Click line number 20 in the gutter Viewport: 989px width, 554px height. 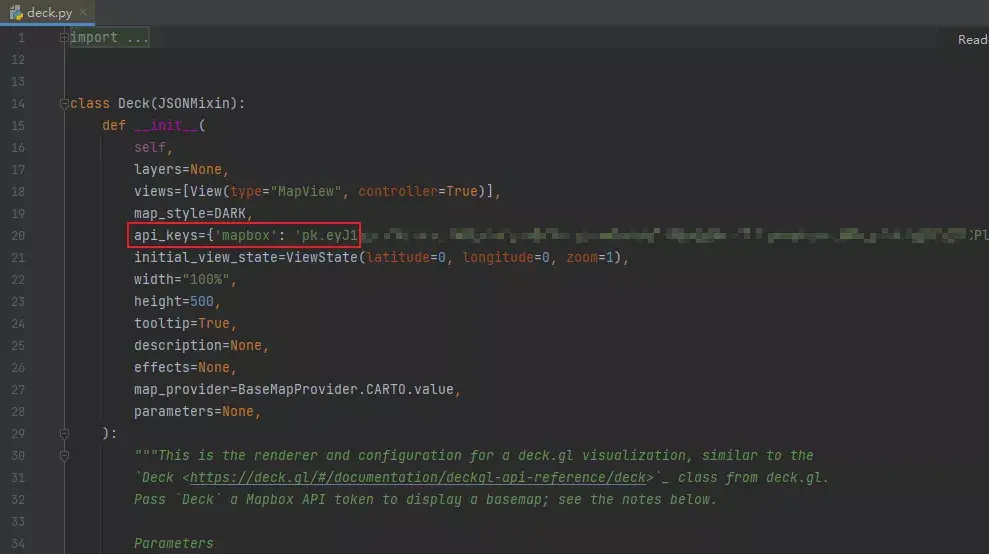coord(18,235)
